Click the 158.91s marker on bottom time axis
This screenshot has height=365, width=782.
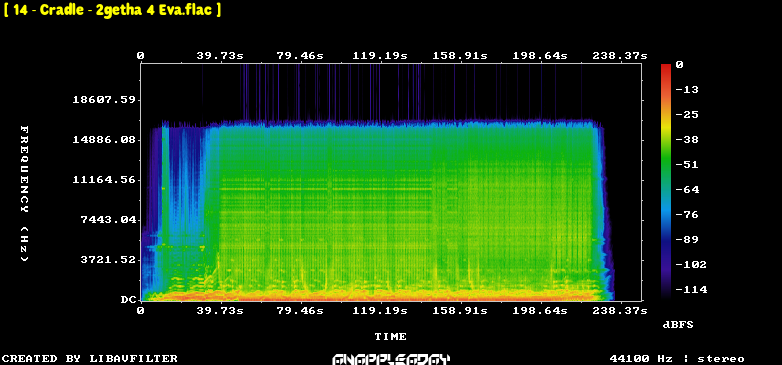coord(460,311)
